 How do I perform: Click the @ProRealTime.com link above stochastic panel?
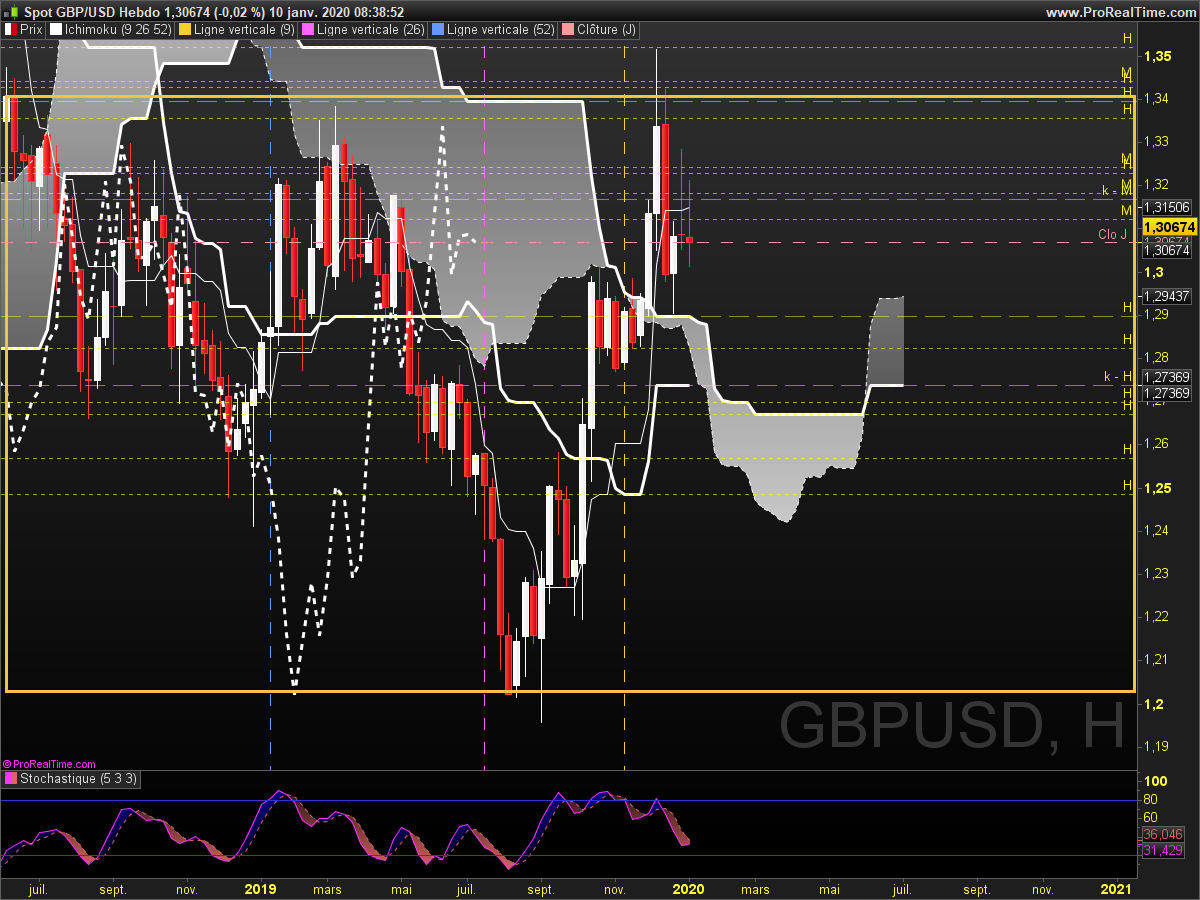coord(49,764)
